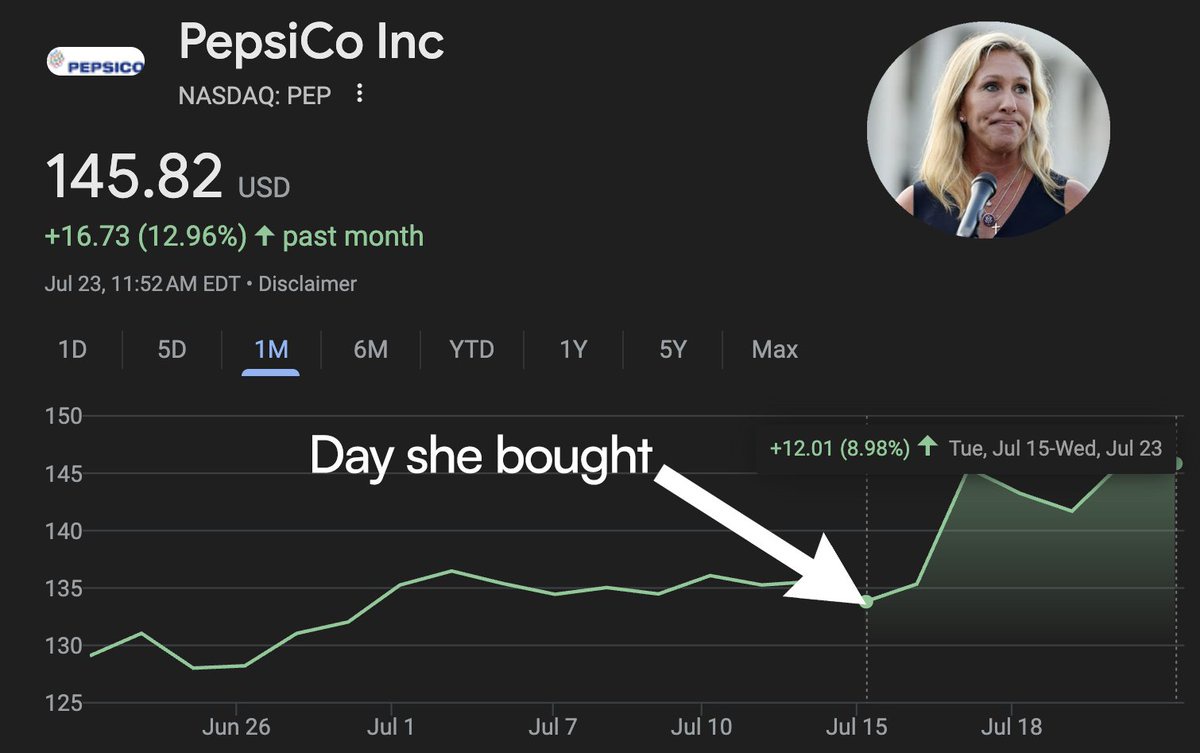1200x753 pixels.
Task: Show the Max price history
Action: [x=775, y=350]
